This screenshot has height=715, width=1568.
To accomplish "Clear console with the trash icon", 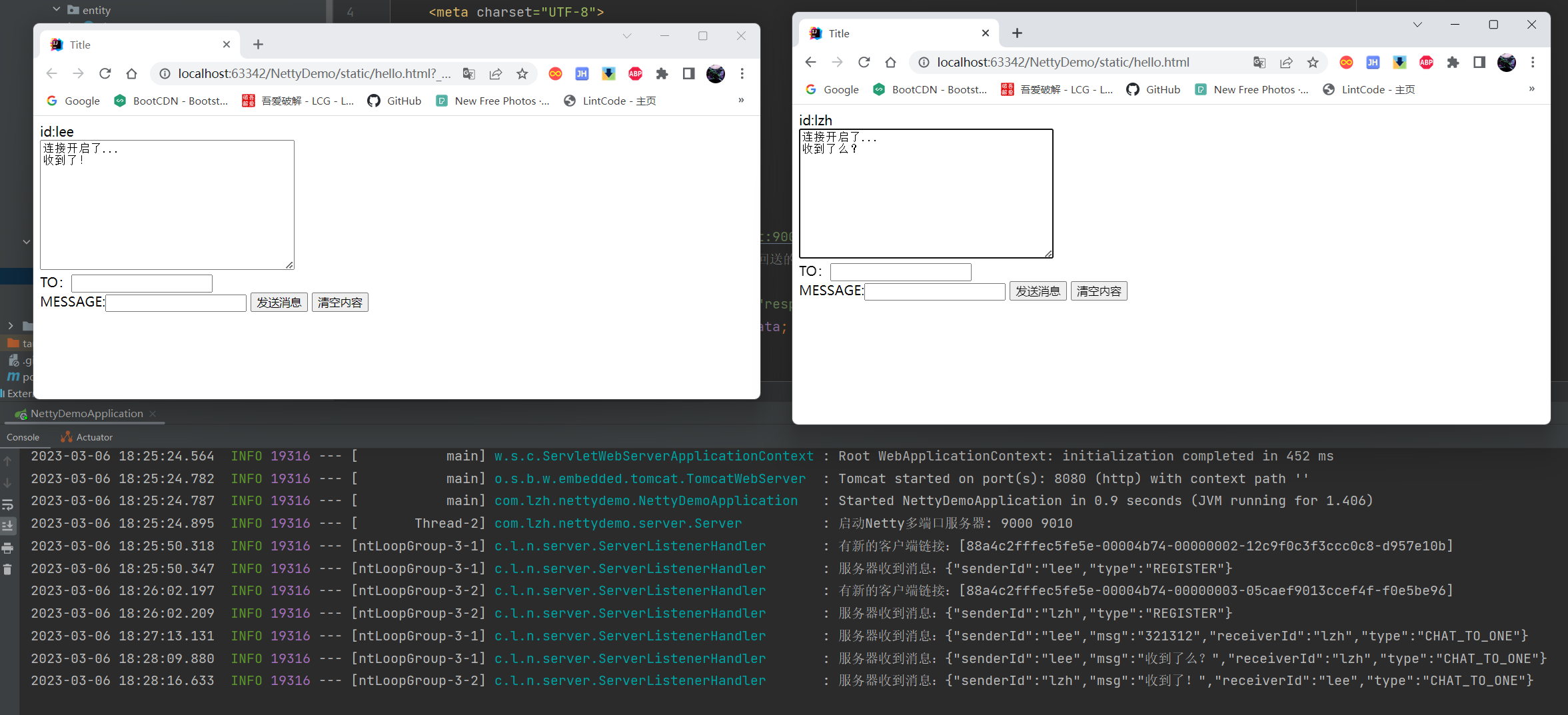I will coord(8,569).
